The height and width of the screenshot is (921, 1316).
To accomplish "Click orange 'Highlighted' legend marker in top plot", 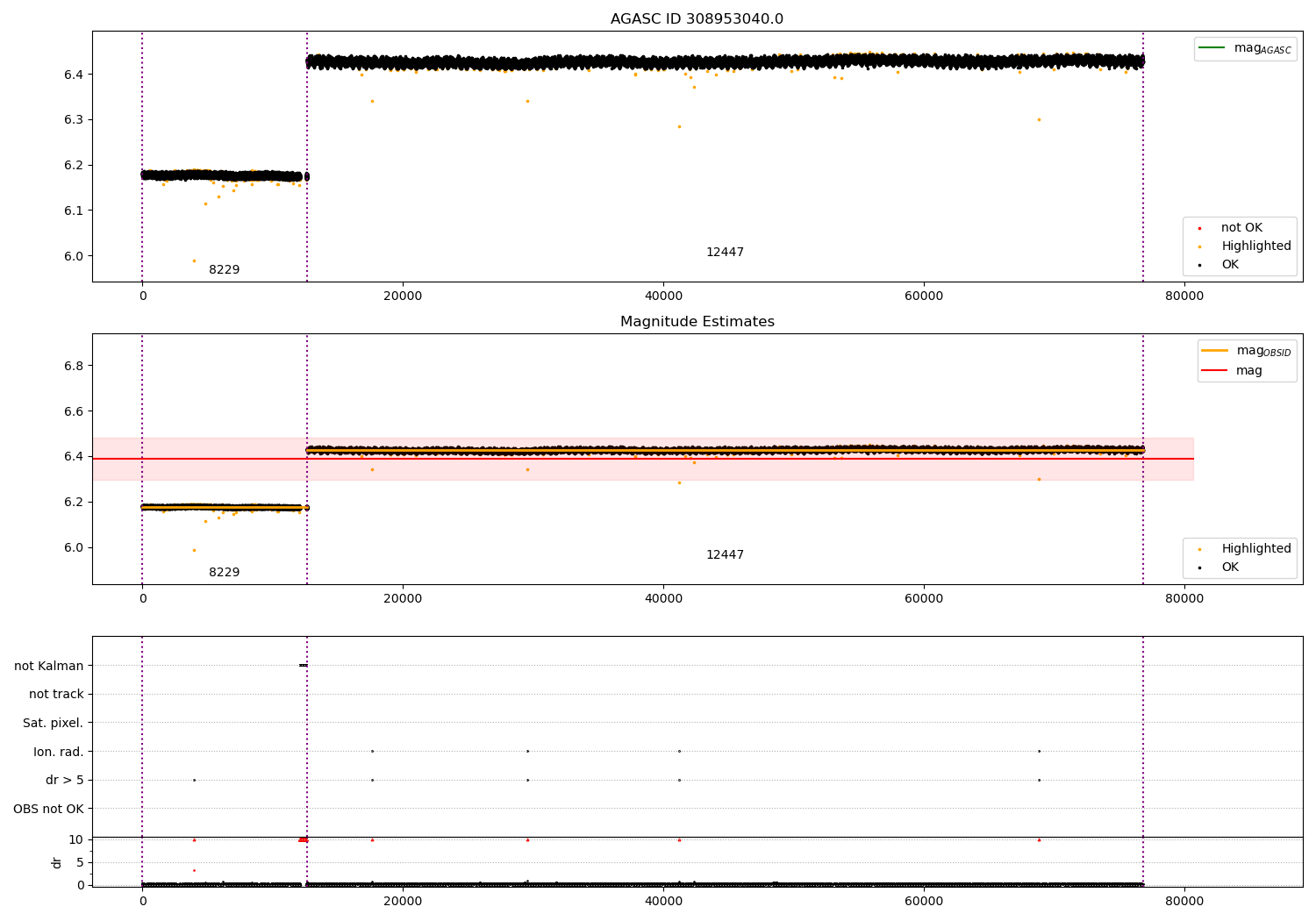I will click(x=1199, y=246).
